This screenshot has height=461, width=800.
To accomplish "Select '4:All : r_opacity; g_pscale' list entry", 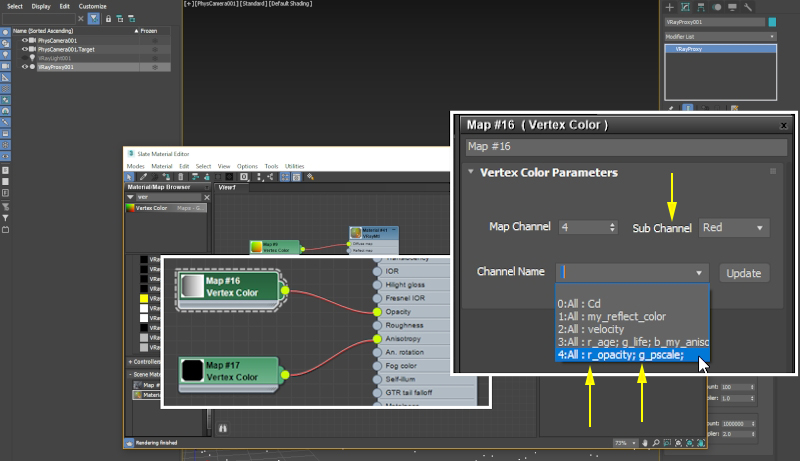I will point(620,354).
